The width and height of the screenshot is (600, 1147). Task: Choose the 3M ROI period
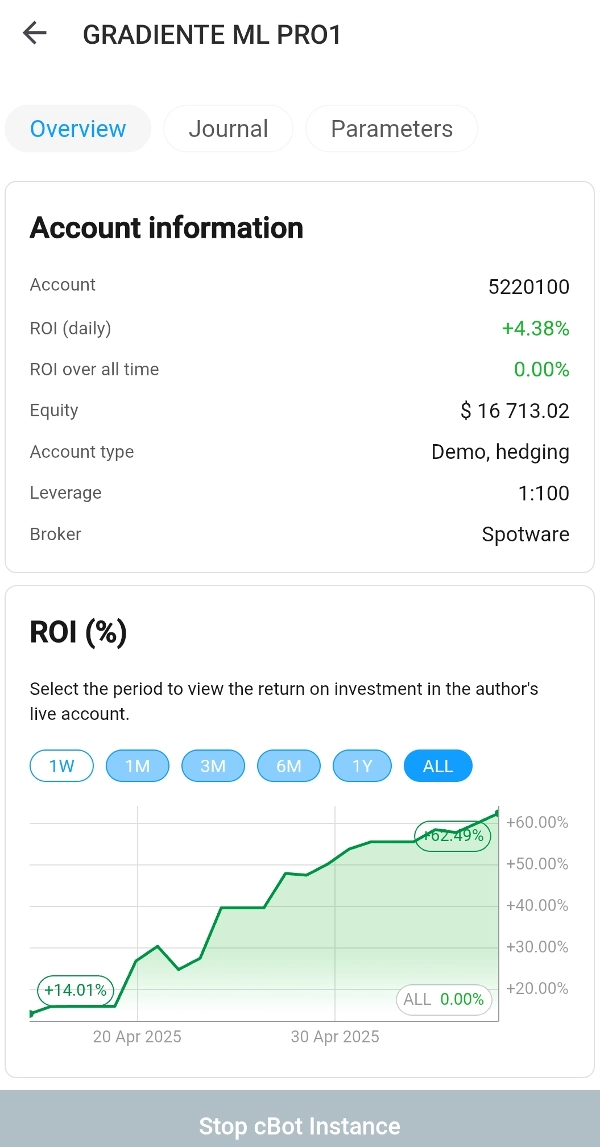[x=213, y=766]
